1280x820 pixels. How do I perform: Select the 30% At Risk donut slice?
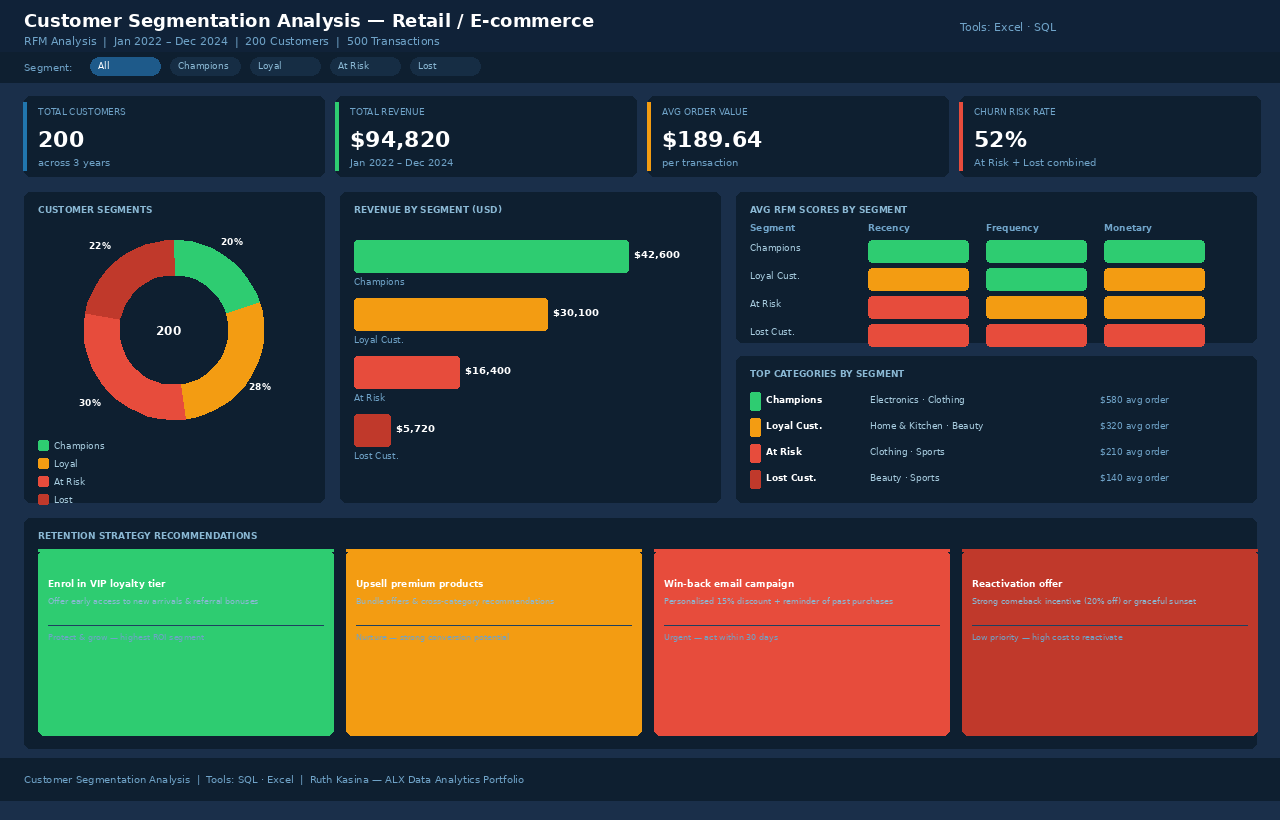pyautogui.click(x=125, y=375)
